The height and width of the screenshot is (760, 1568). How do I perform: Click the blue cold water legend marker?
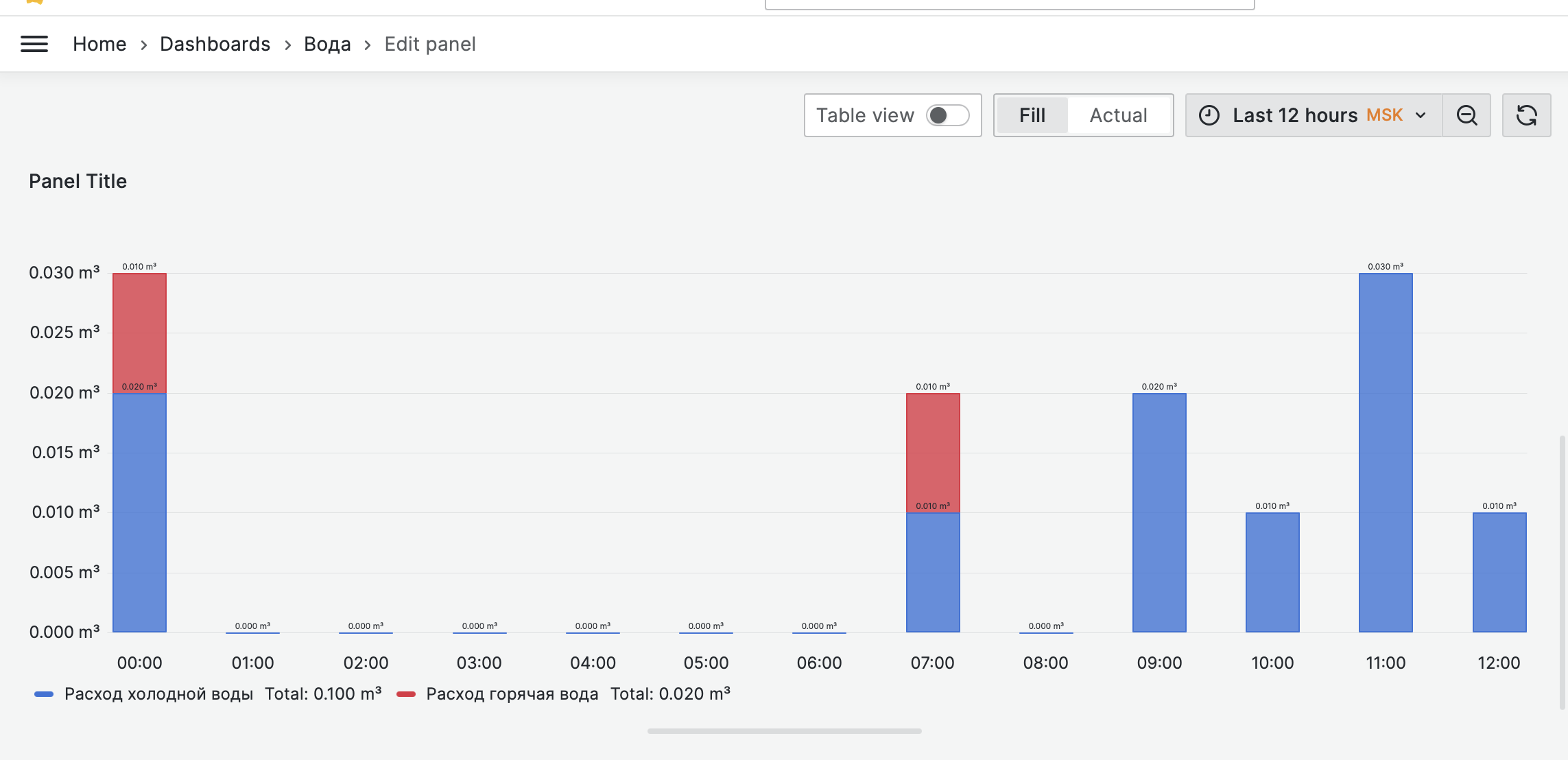(44, 694)
